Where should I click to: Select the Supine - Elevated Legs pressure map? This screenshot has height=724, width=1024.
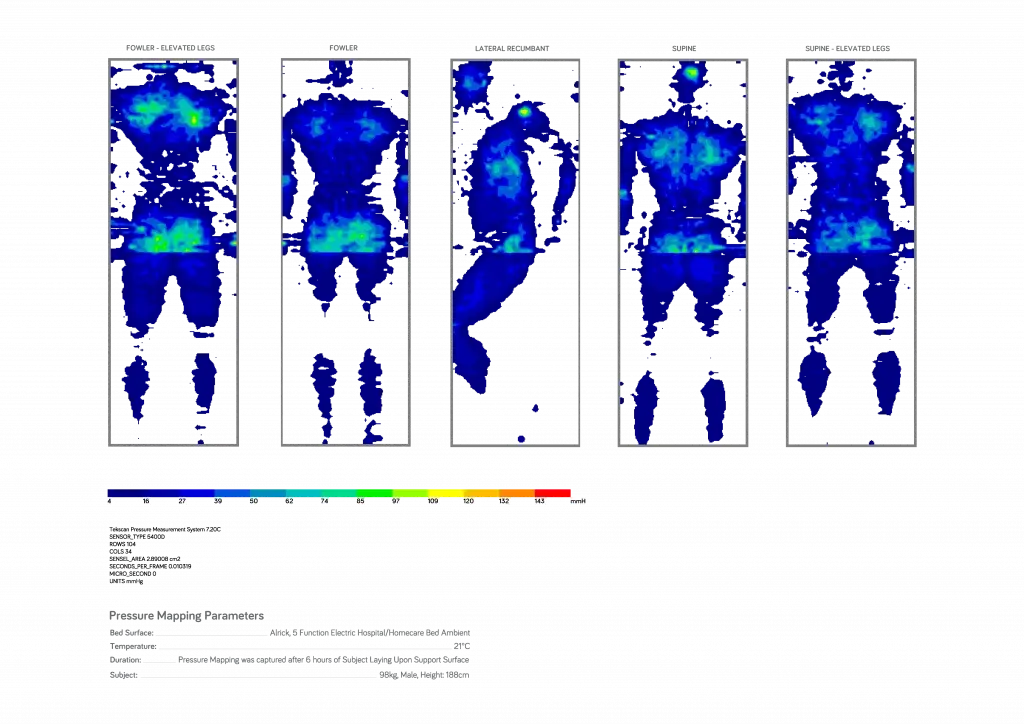[x=852, y=253]
